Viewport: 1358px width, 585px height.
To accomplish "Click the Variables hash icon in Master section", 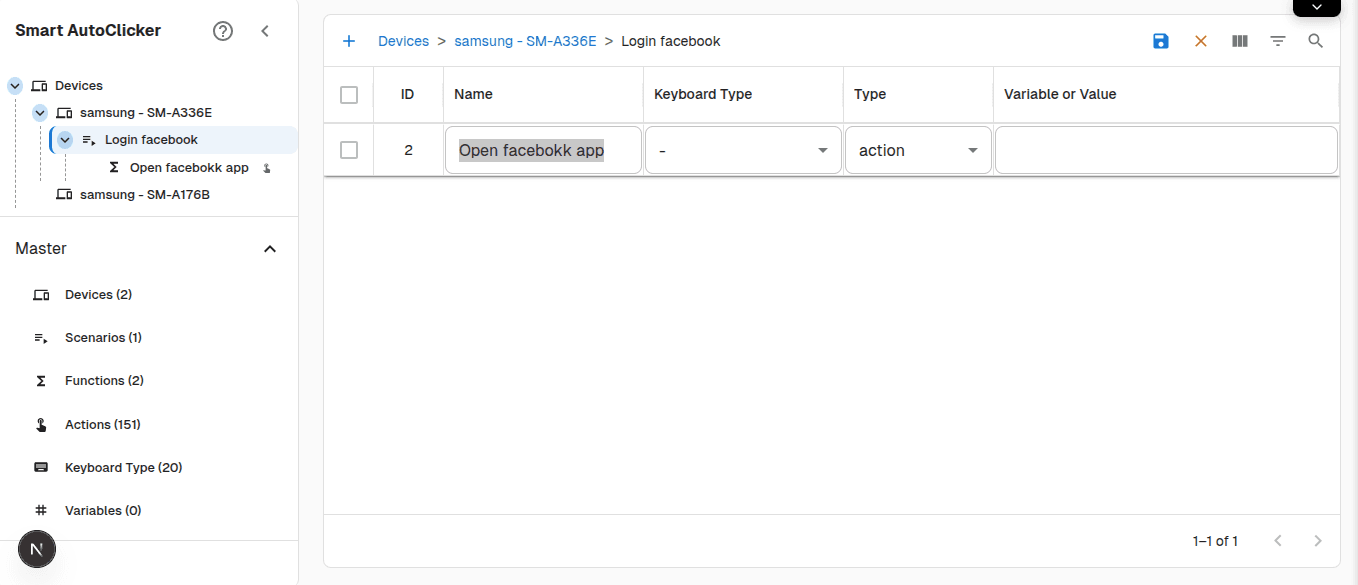I will pos(40,510).
